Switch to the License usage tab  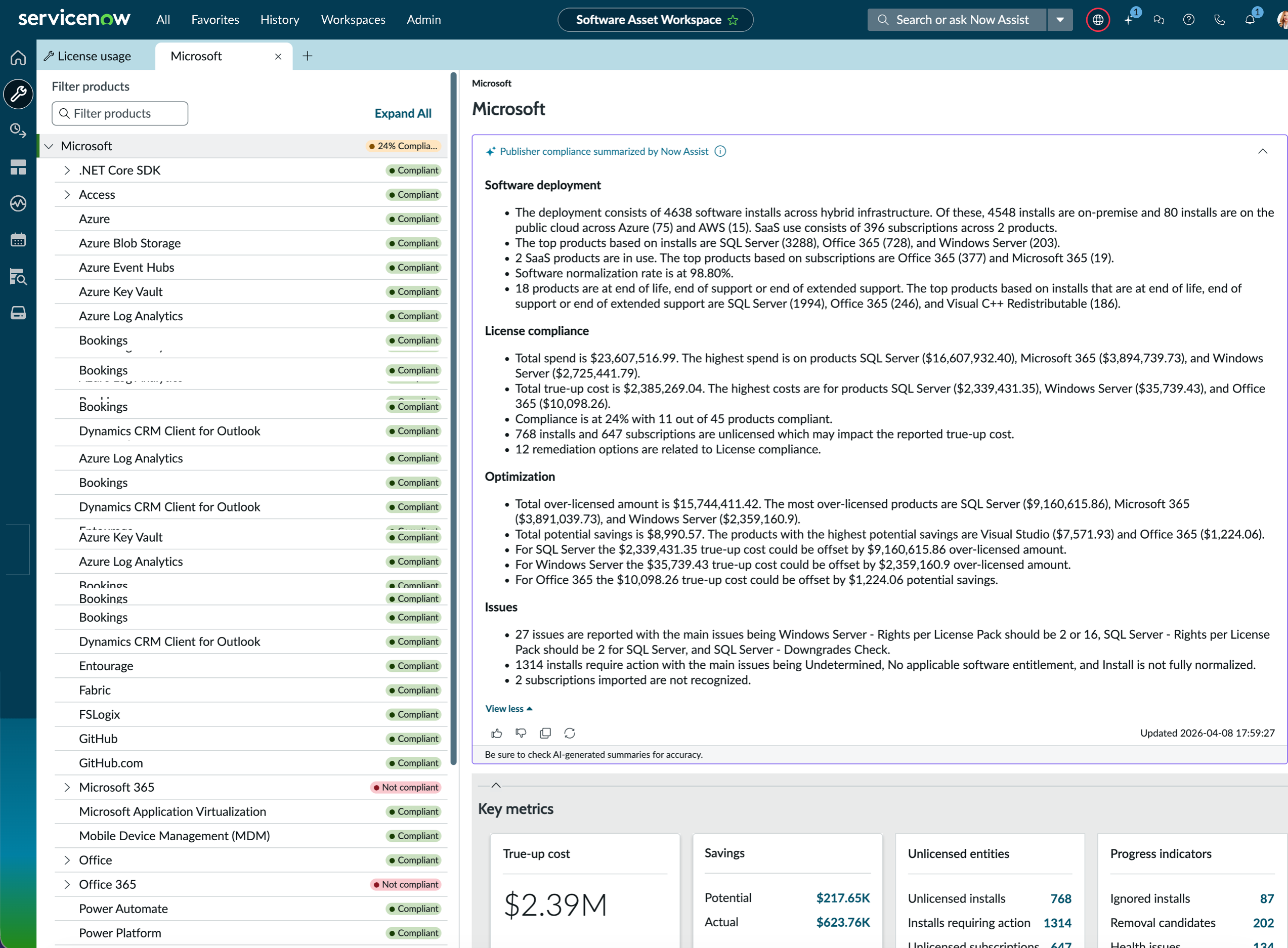96,56
